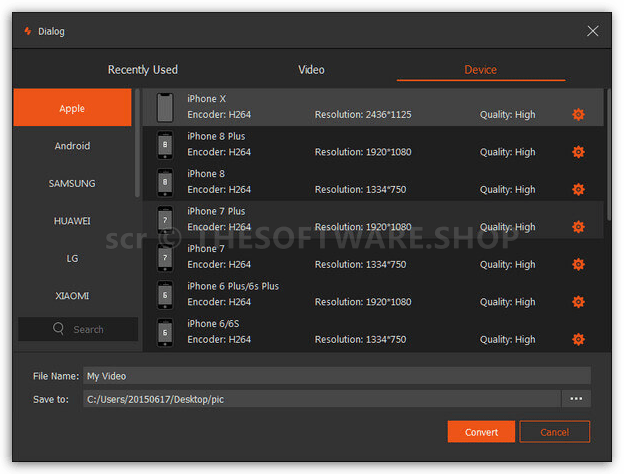
Task: Select the "iPhone 8 Plus" preset name
Action: tap(216, 136)
